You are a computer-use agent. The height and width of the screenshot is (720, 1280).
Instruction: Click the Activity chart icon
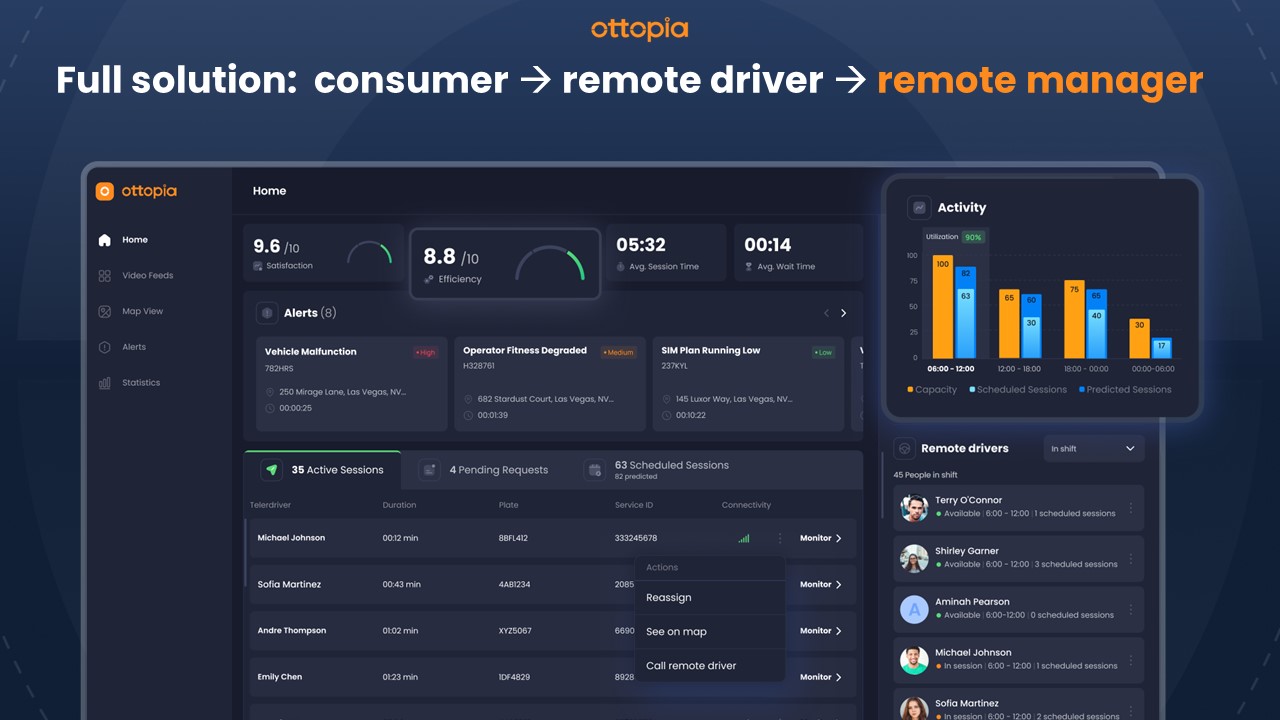point(919,208)
